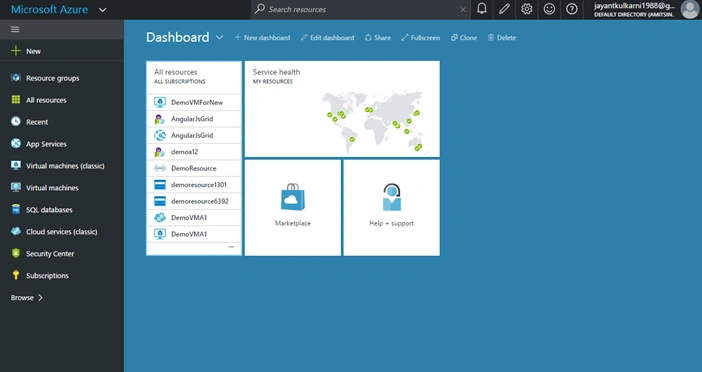
Task: Click the Service health tile title
Action: [276, 72]
